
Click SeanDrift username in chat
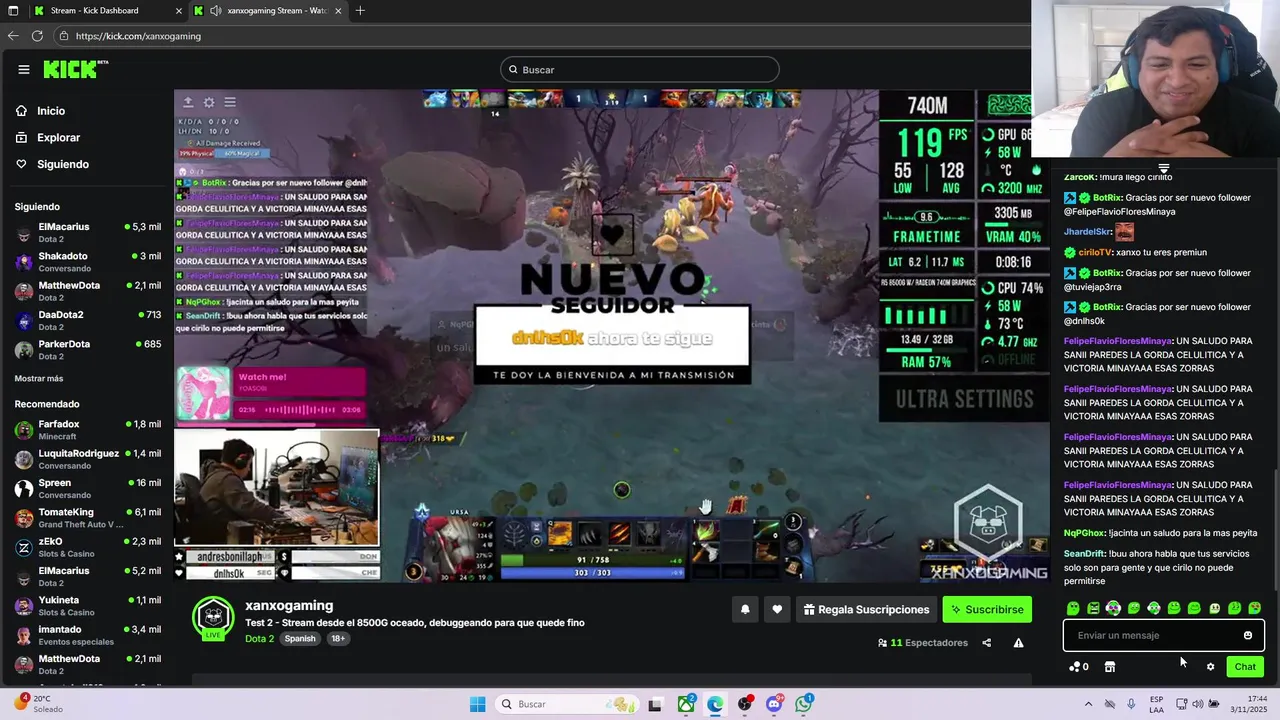pos(1085,554)
